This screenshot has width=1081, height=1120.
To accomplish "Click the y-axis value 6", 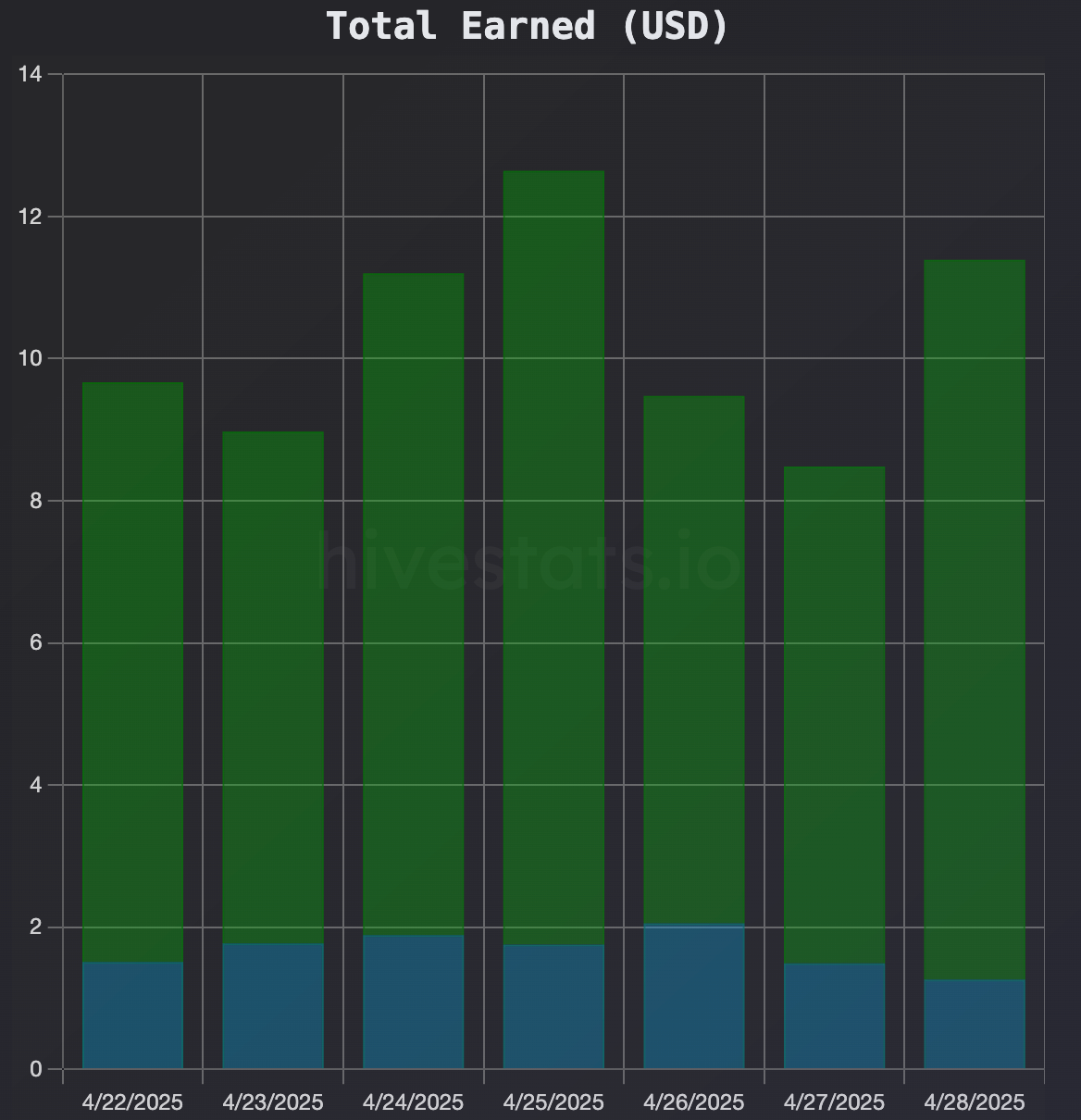I will tap(36, 643).
